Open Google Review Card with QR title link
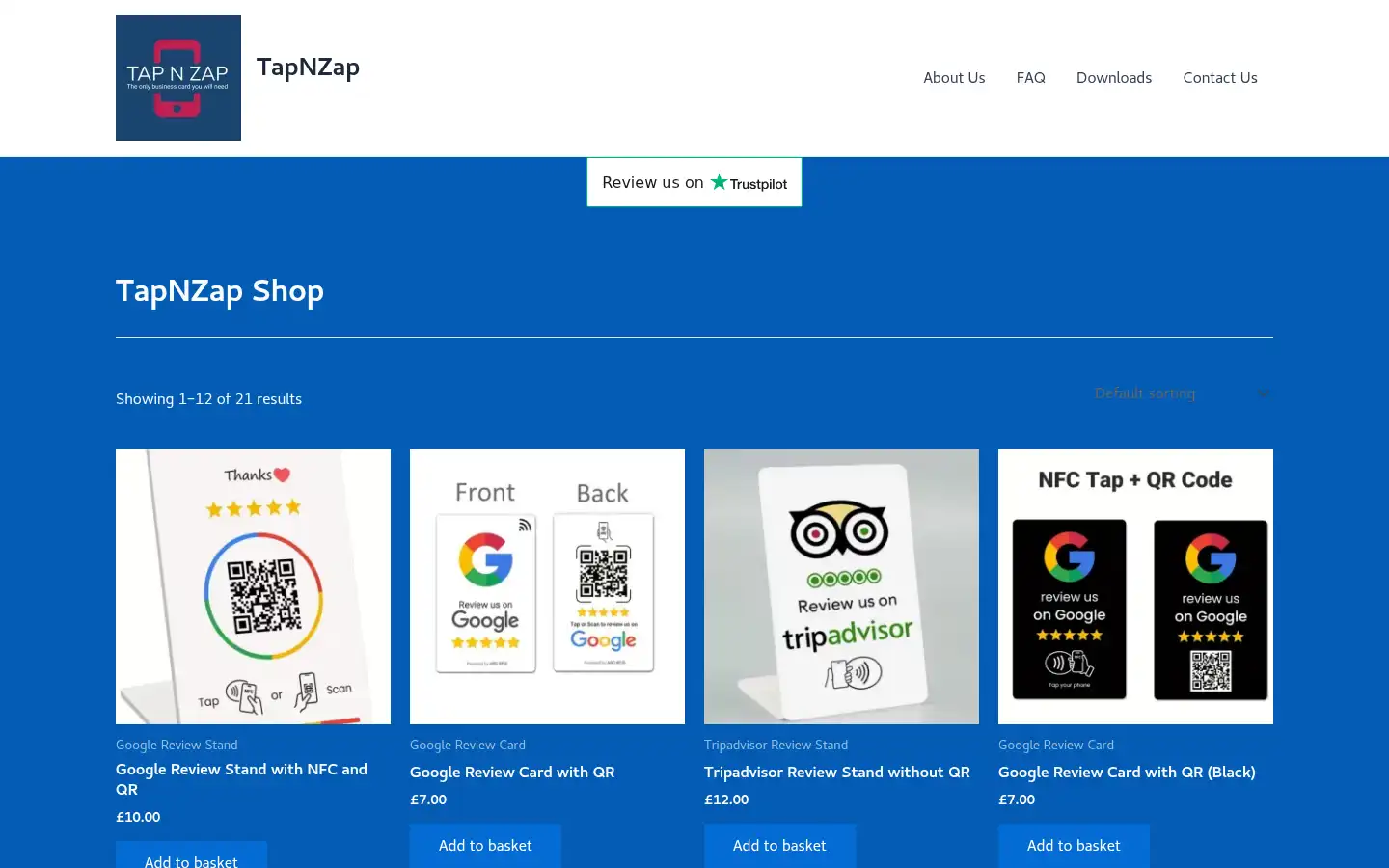The height and width of the screenshot is (868, 1389). (x=512, y=772)
